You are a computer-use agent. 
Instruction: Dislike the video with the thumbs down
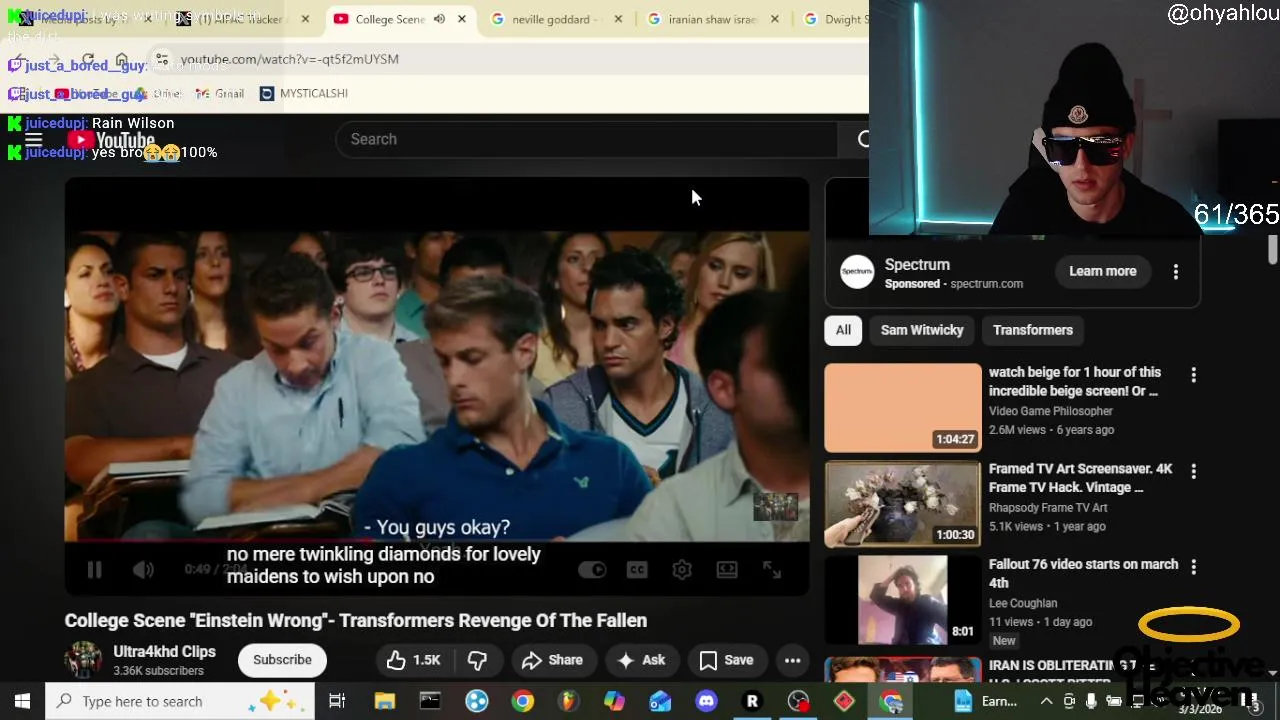[477, 660]
